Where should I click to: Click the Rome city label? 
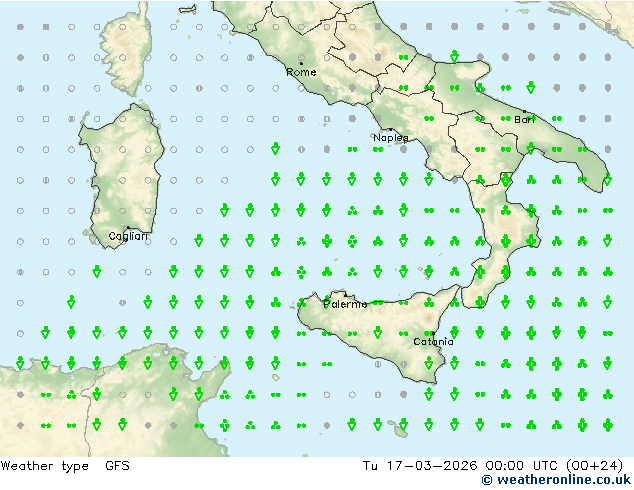[x=301, y=72]
